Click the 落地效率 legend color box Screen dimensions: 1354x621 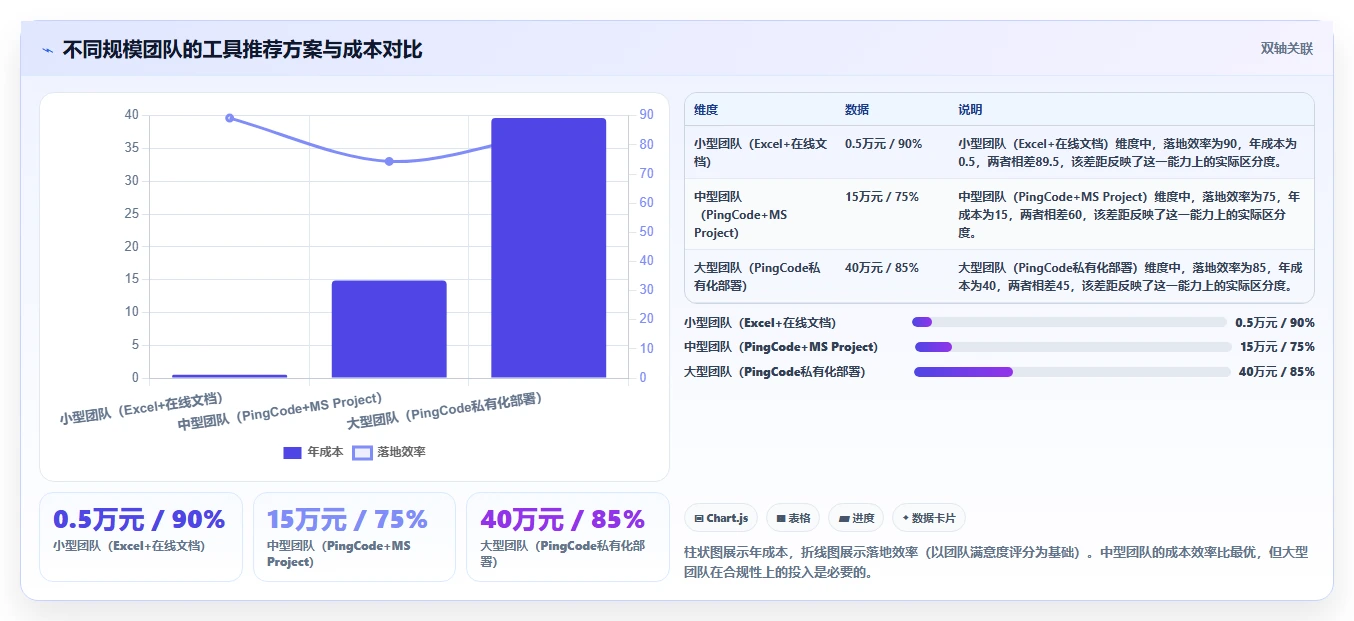(362, 452)
